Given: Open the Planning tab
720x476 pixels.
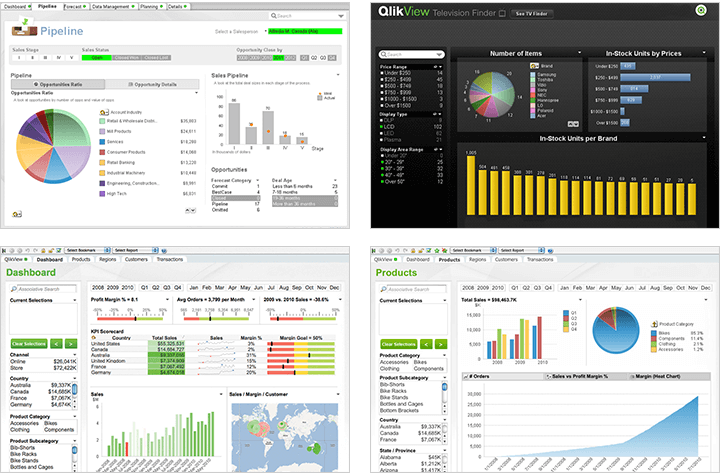Looking at the screenshot, I should coord(152,6).
